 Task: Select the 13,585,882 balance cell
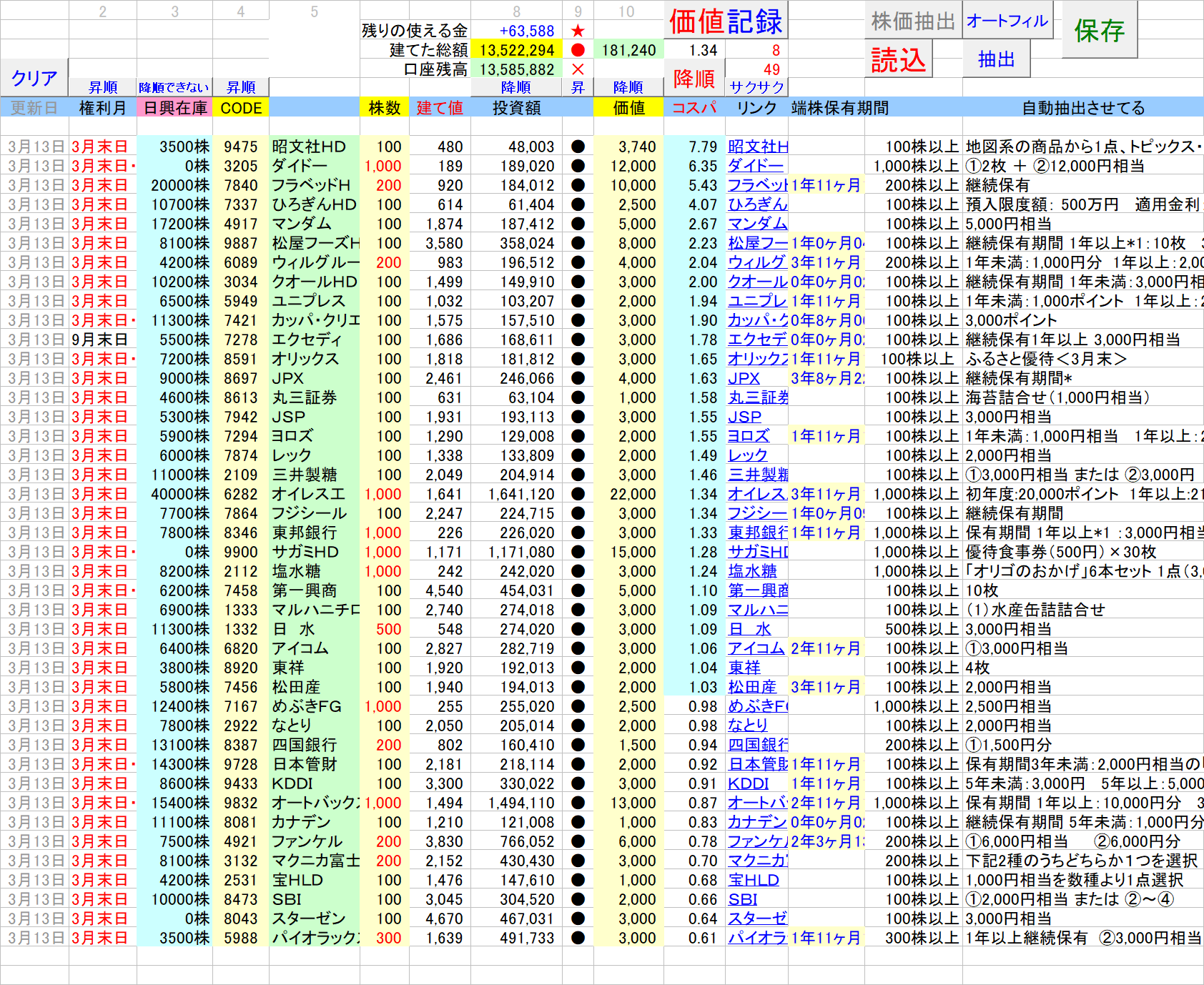pos(516,69)
